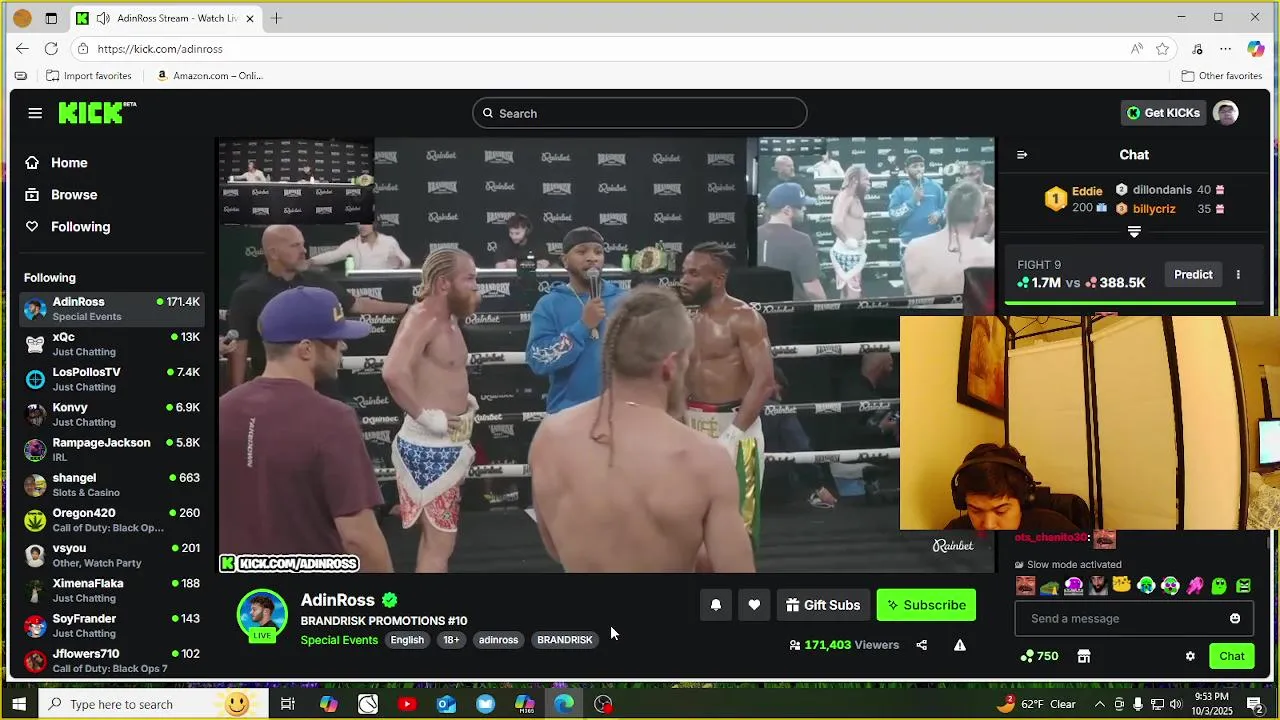Open Other favorites folder

(1221, 76)
